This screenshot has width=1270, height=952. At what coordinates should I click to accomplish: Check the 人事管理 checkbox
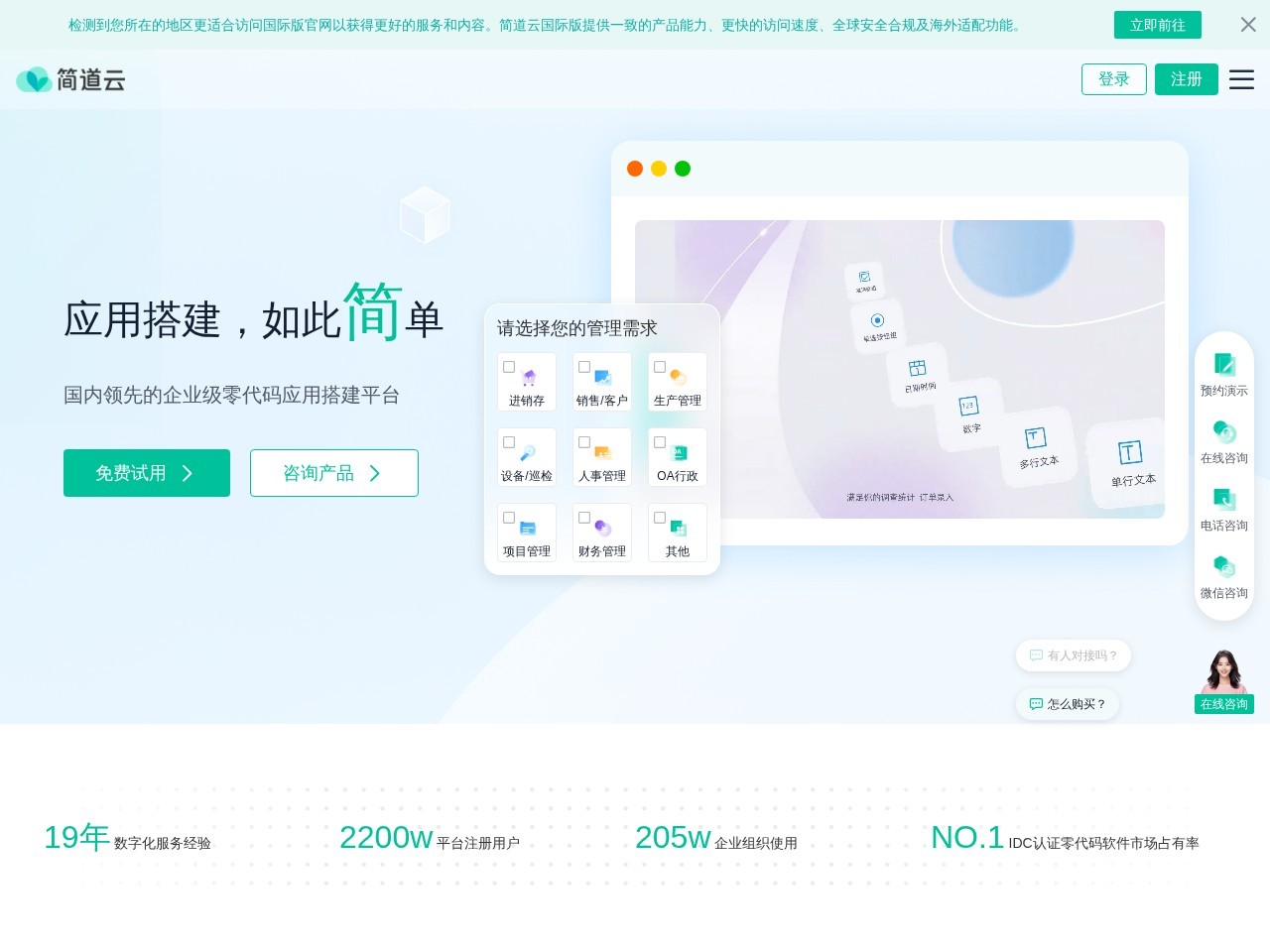point(584,442)
